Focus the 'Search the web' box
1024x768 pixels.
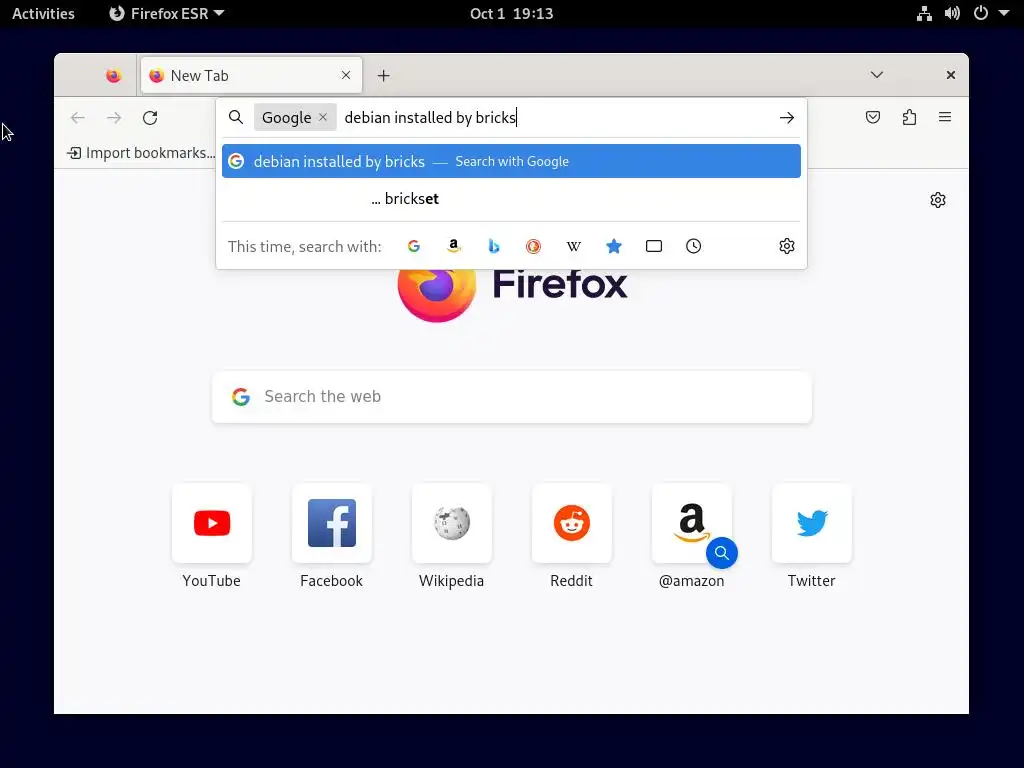tap(512, 397)
